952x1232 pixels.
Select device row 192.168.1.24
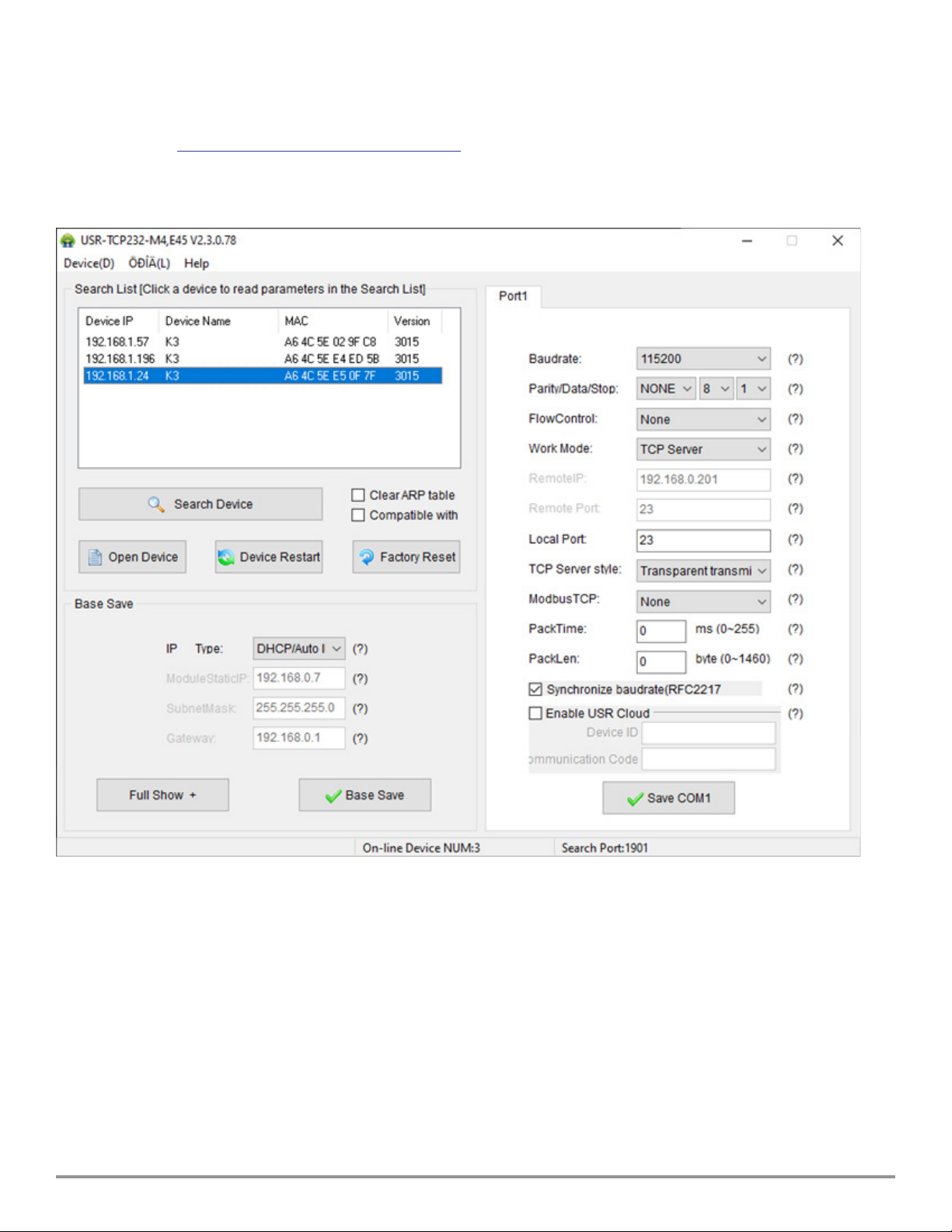click(263, 376)
